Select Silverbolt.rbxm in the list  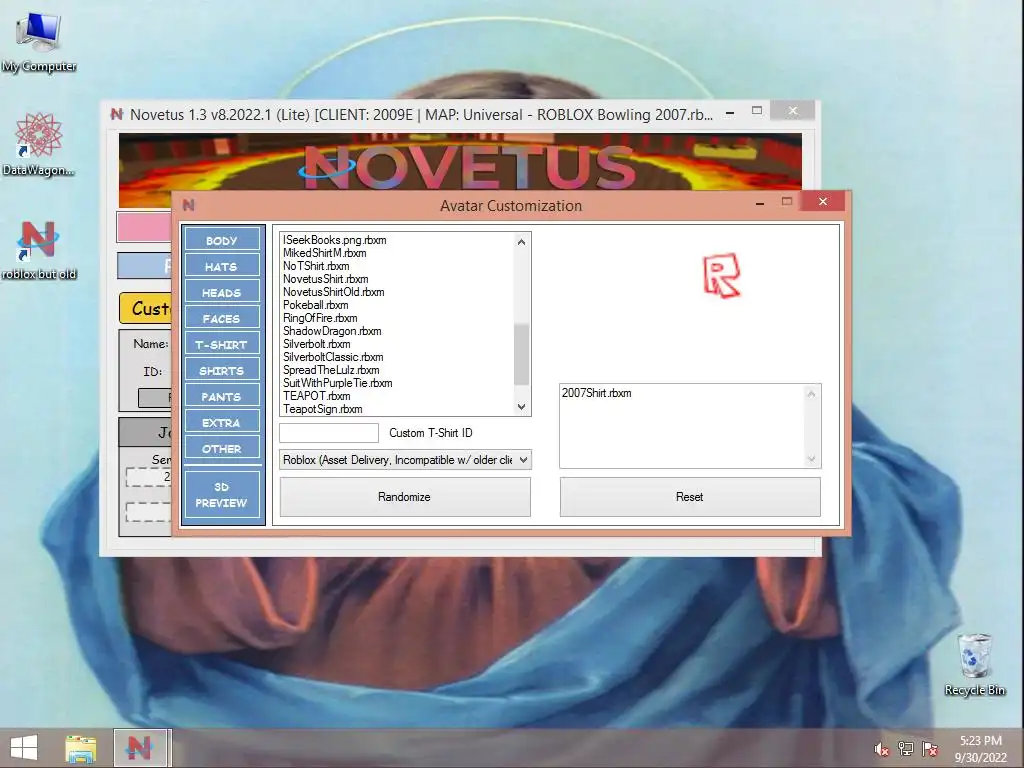317,344
